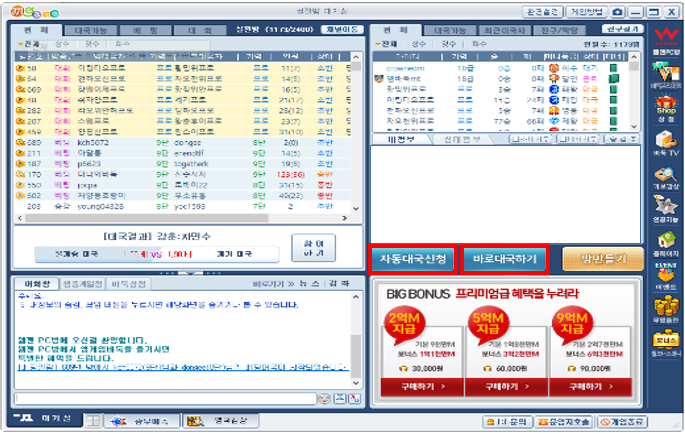Open 최근대국자 tab in user panel
Screen dimensions: 685x434
pos(504,30)
